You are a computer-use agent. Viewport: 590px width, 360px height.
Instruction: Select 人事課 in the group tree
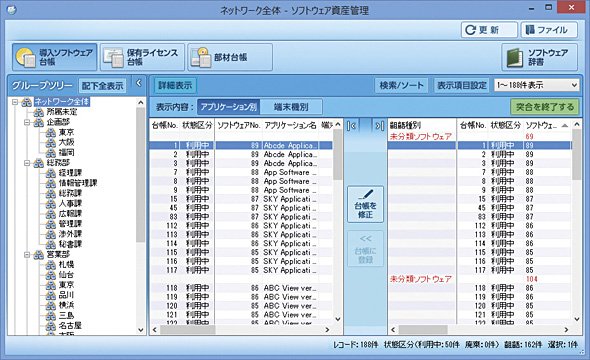coord(70,203)
